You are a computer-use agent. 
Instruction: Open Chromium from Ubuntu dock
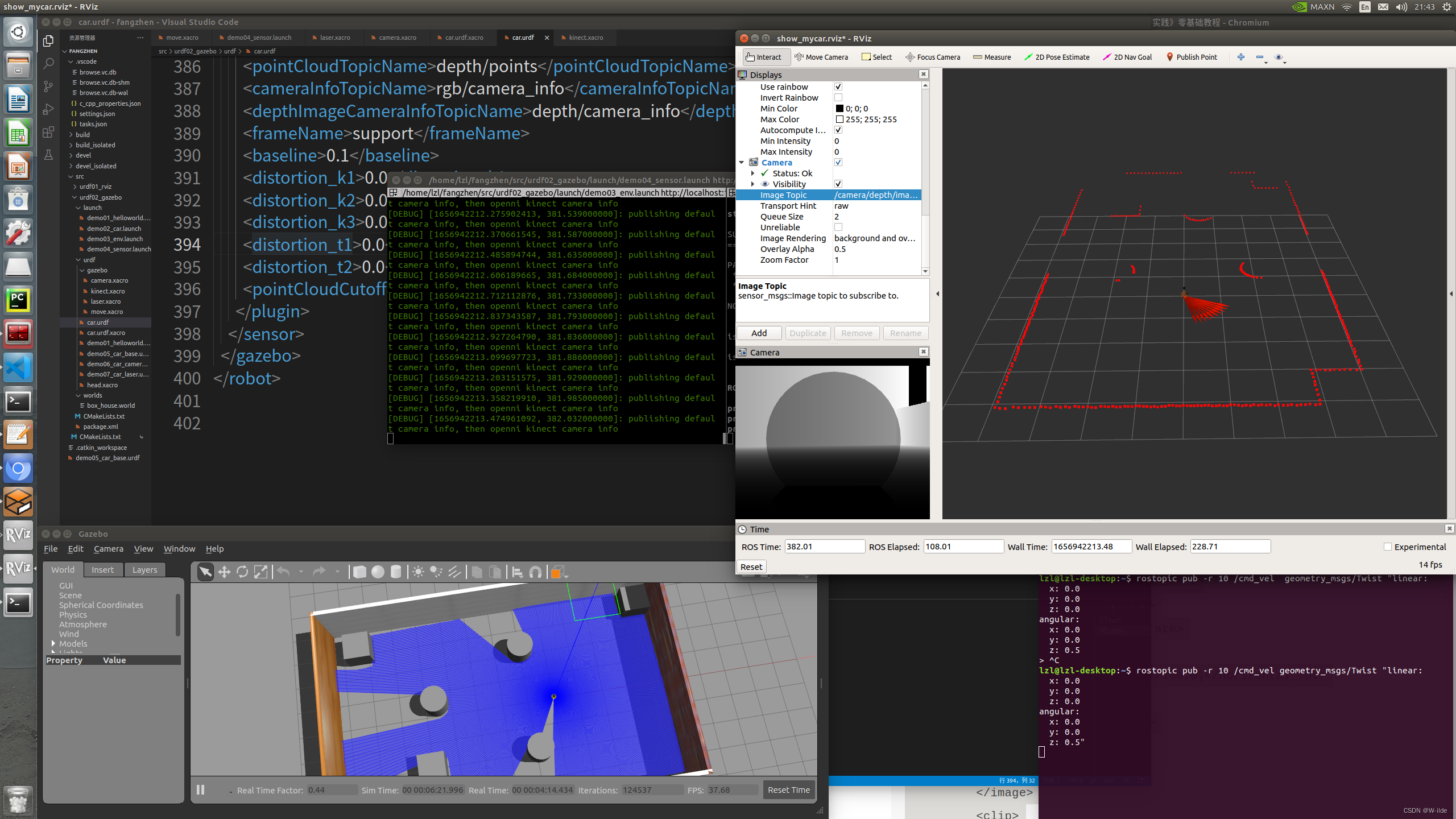(x=18, y=468)
